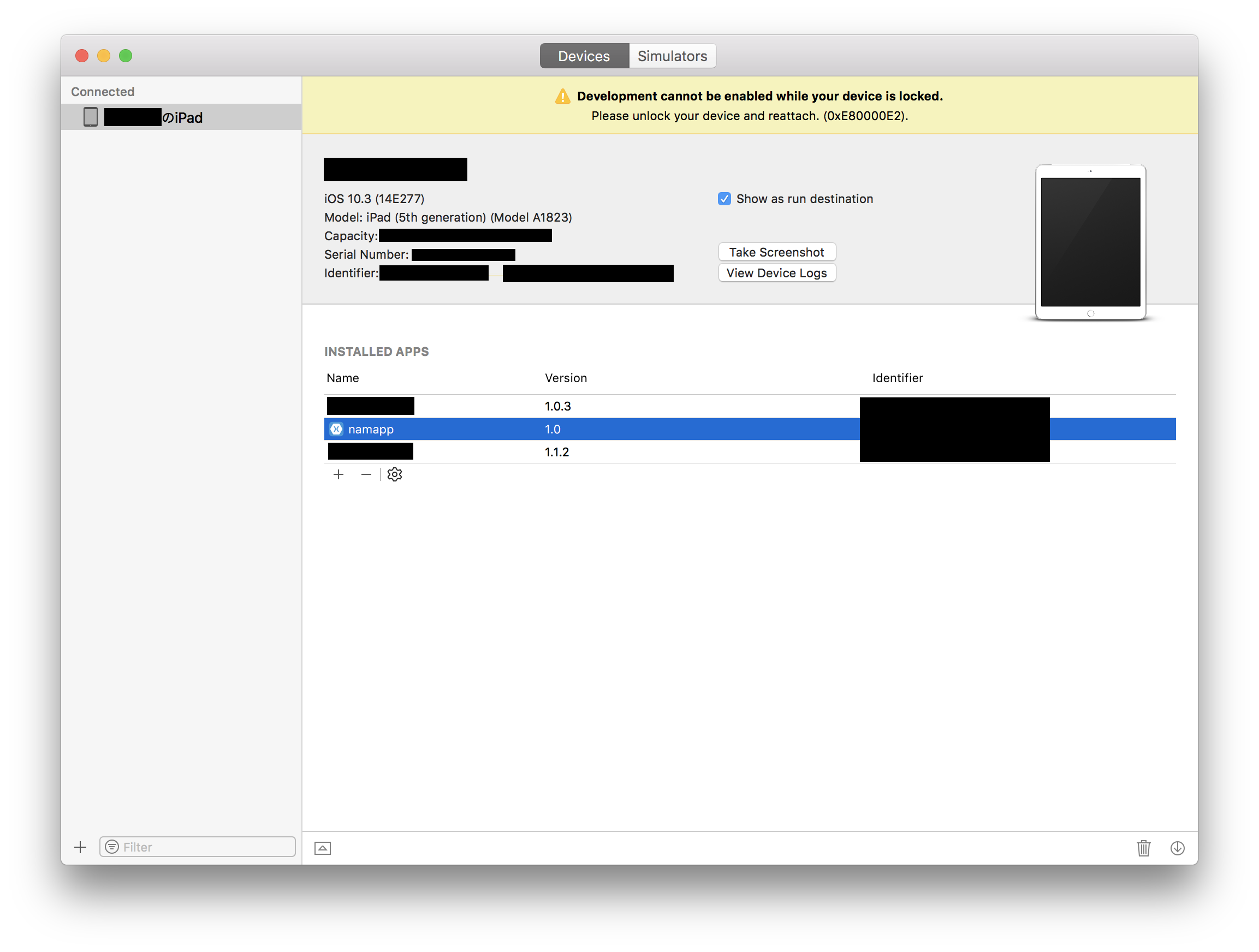The height and width of the screenshot is (952, 1259).
Task: Open the screenshots folder icon at bottom left
Action: click(322, 847)
